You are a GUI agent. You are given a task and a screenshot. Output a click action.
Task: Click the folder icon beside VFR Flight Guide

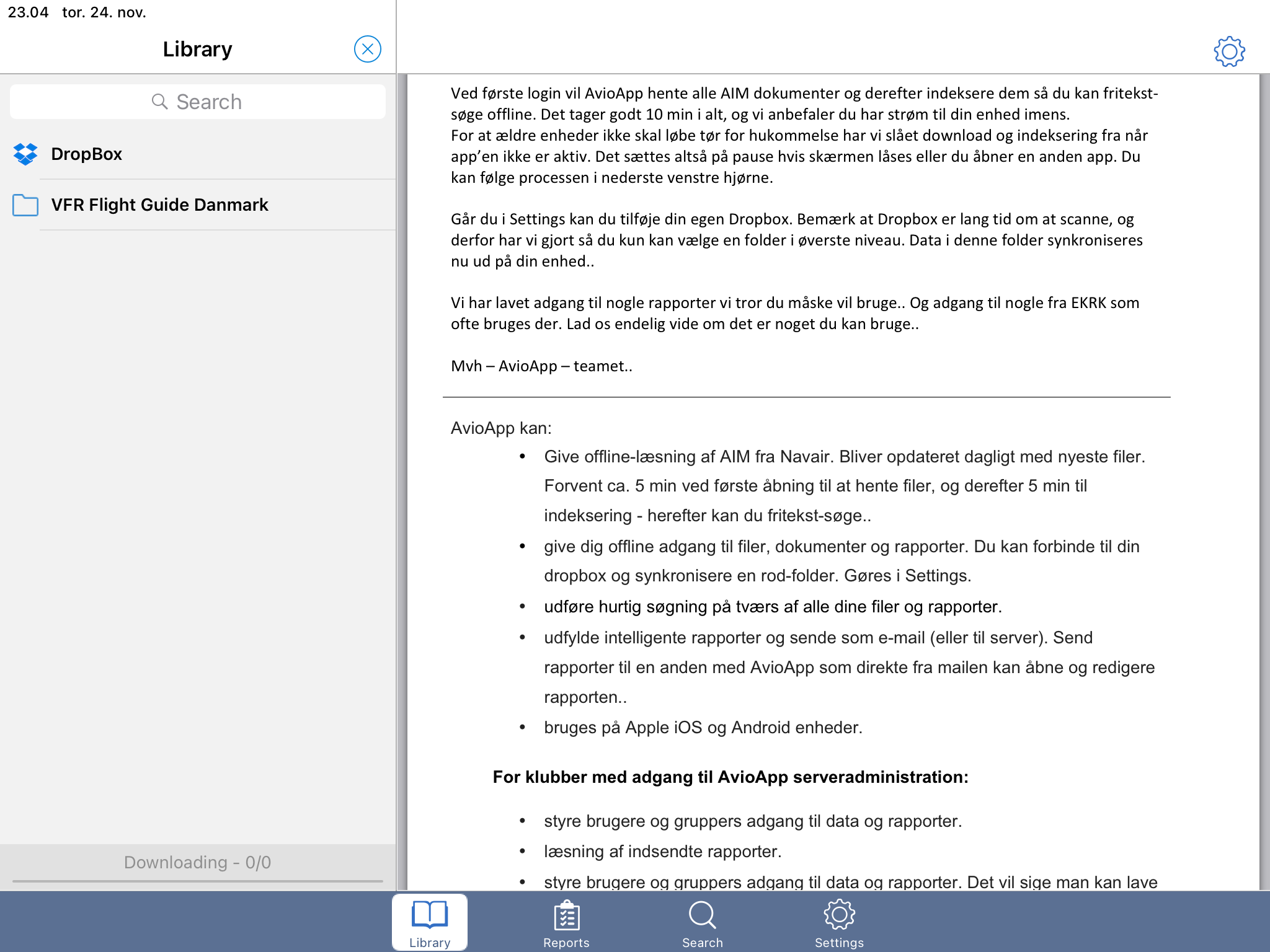pos(25,205)
